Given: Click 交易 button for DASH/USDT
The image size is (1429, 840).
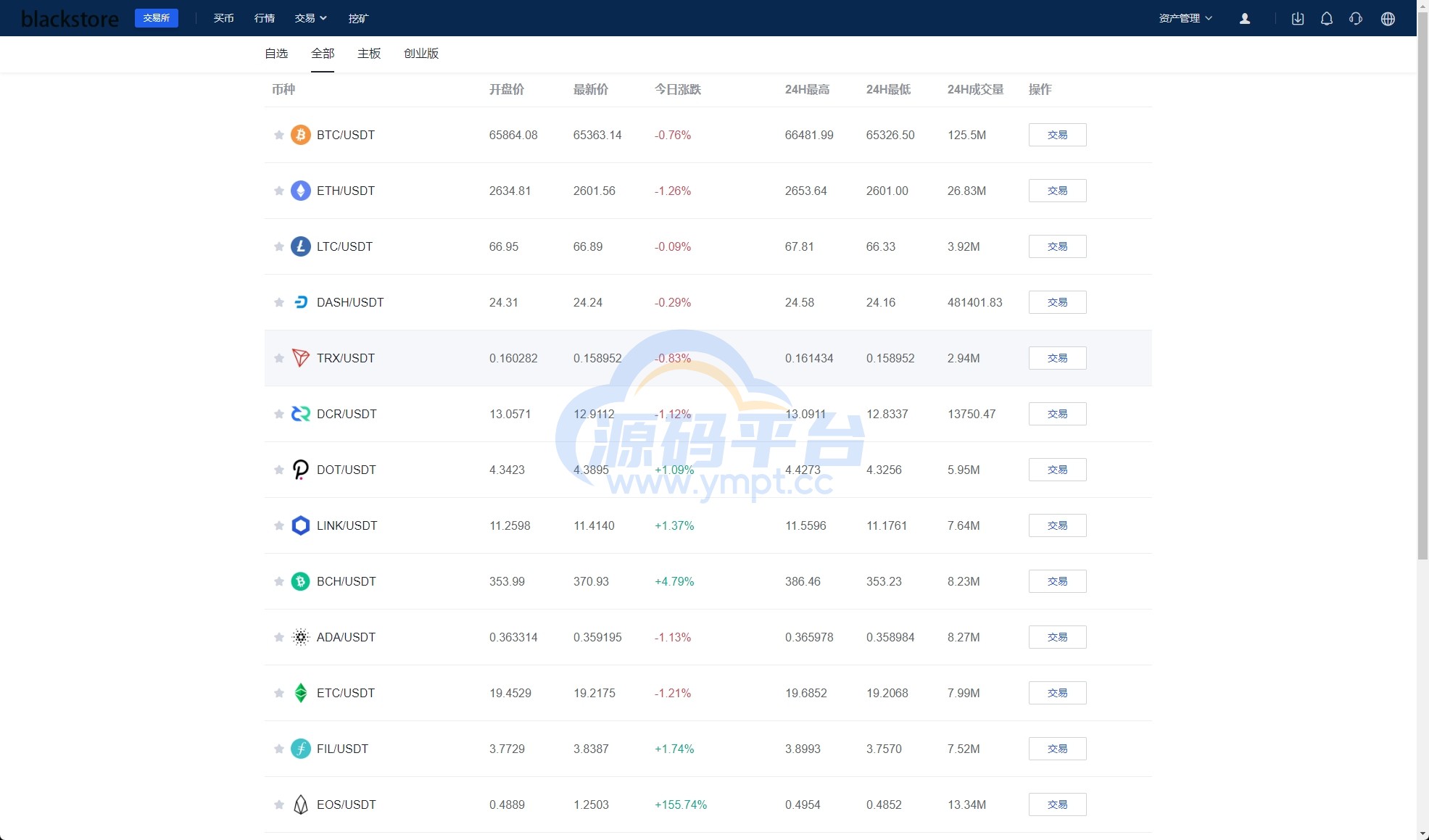Looking at the screenshot, I should pyautogui.click(x=1057, y=302).
